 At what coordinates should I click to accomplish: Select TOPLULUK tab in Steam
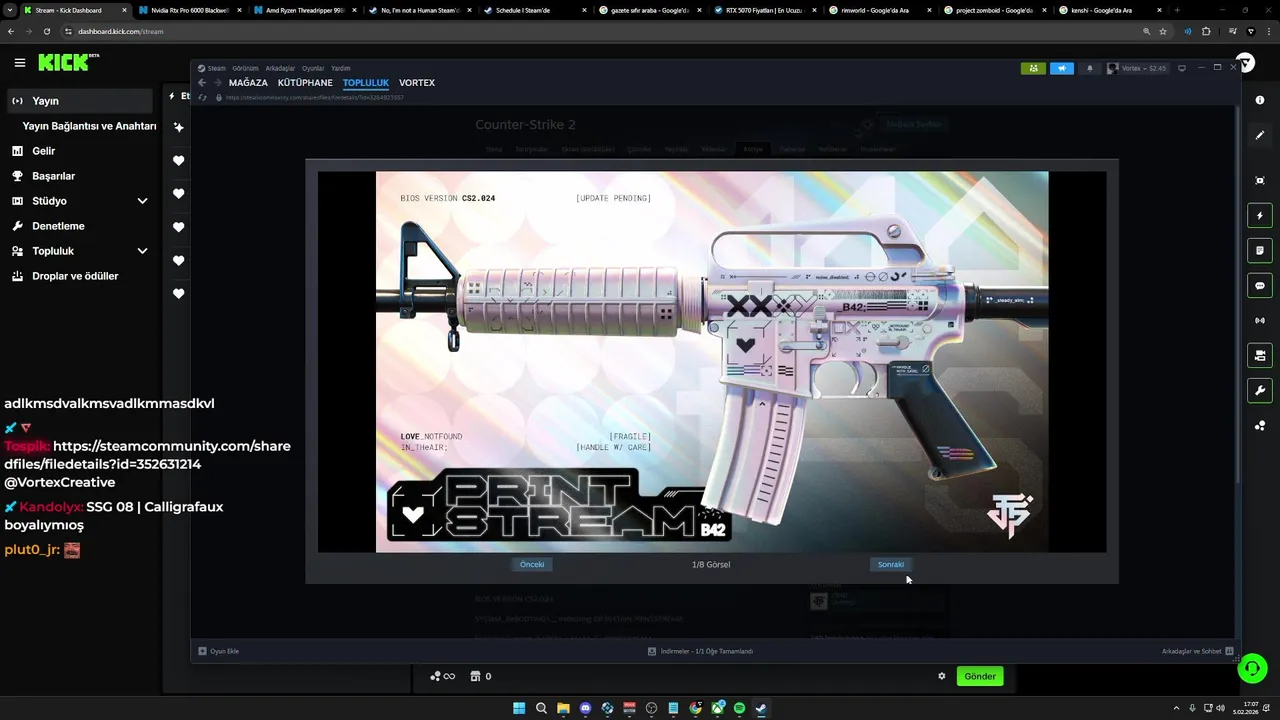(366, 83)
